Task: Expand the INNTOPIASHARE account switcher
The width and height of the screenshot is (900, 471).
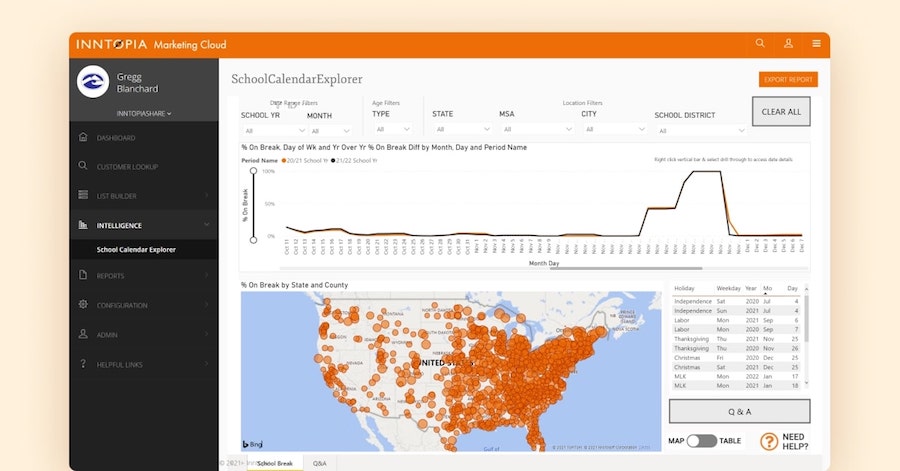Action: click(145, 113)
